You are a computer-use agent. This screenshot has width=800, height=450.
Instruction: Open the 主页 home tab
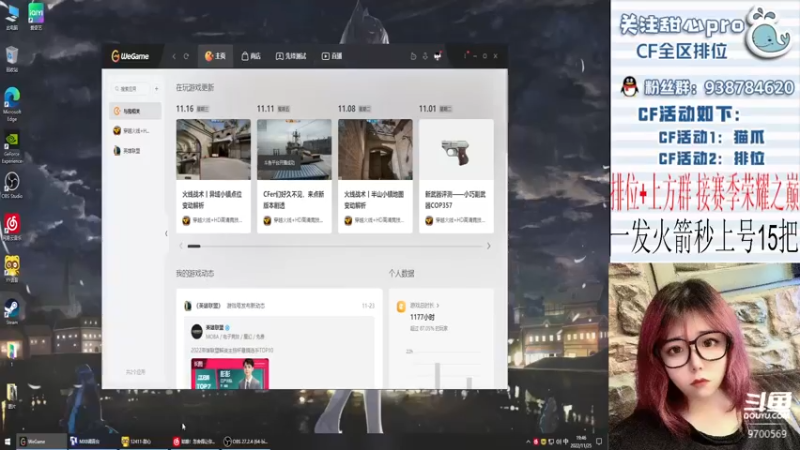215,56
